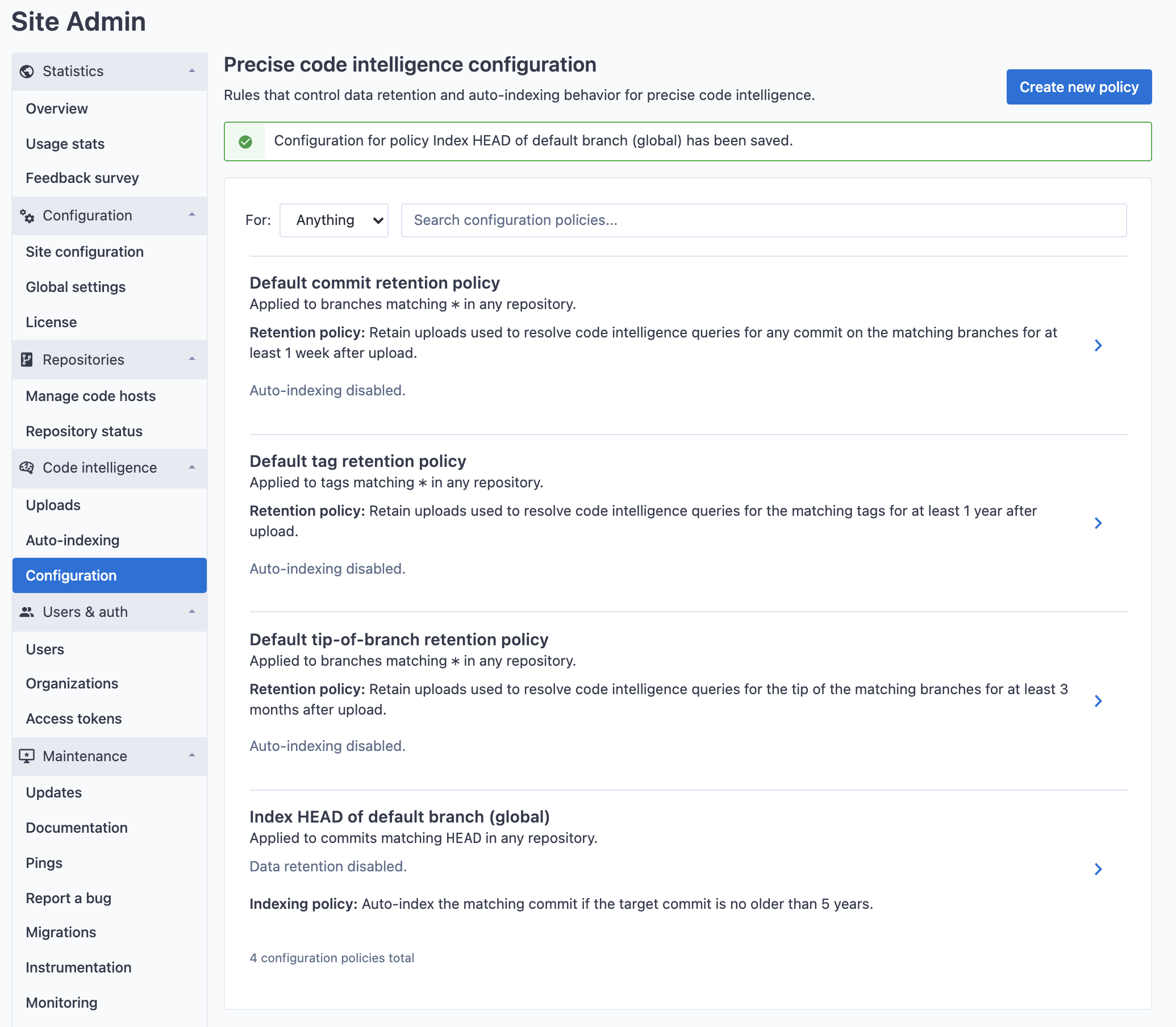
Task: Open the Migrations page
Action: 61,933
